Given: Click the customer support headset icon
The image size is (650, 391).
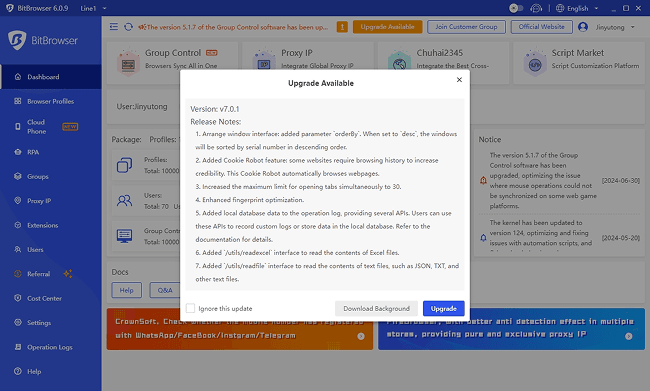Looking at the screenshot, I should point(536,8).
